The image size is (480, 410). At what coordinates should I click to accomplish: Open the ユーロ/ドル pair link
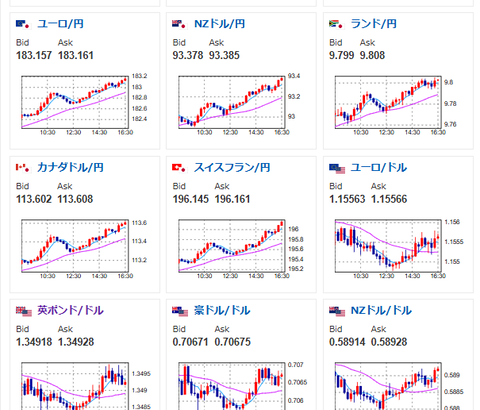pyautogui.click(x=379, y=167)
